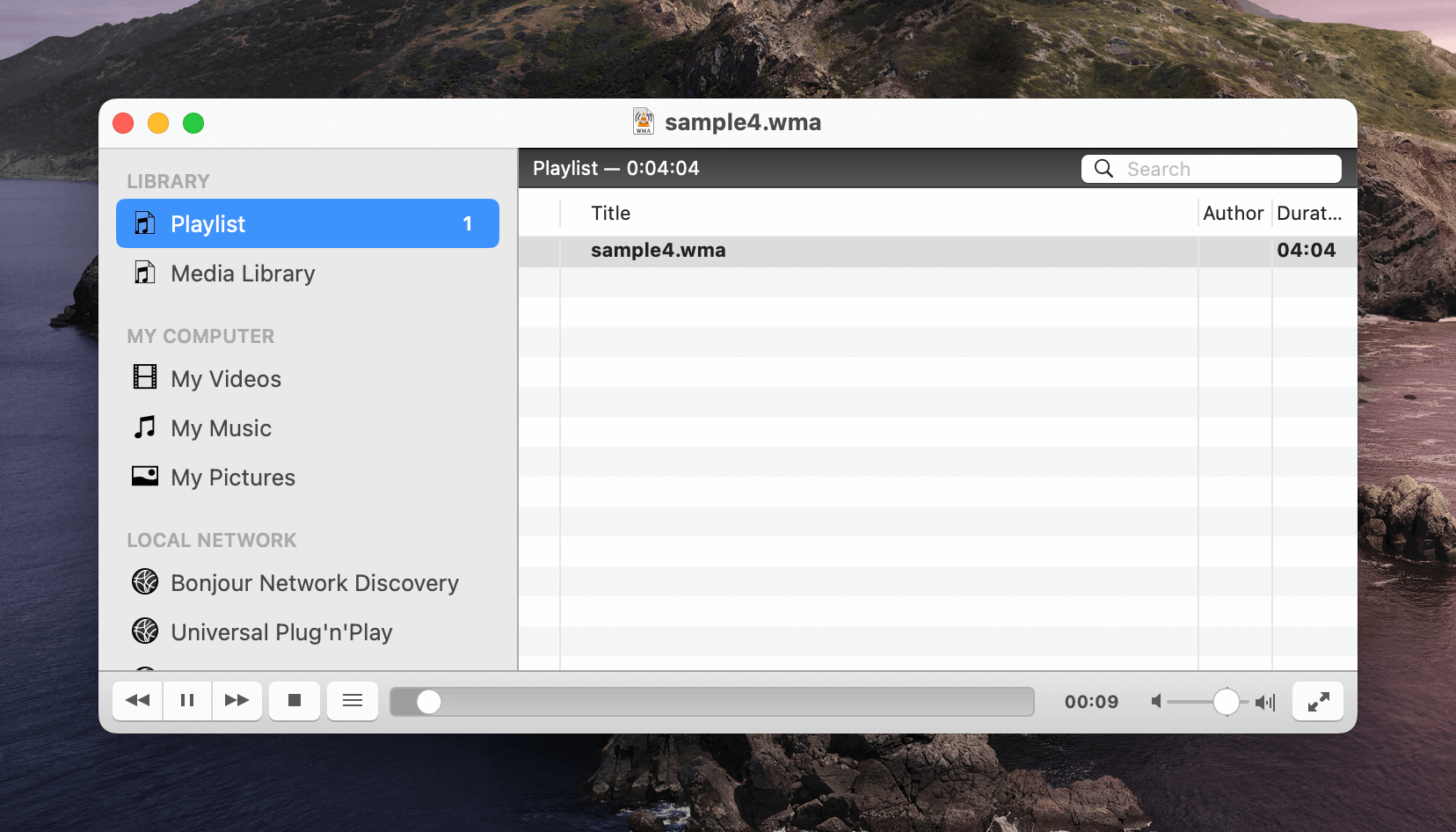Mute audio via the speaker icon
This screenshot has width=1456, height=832.
click(1157, 702)
